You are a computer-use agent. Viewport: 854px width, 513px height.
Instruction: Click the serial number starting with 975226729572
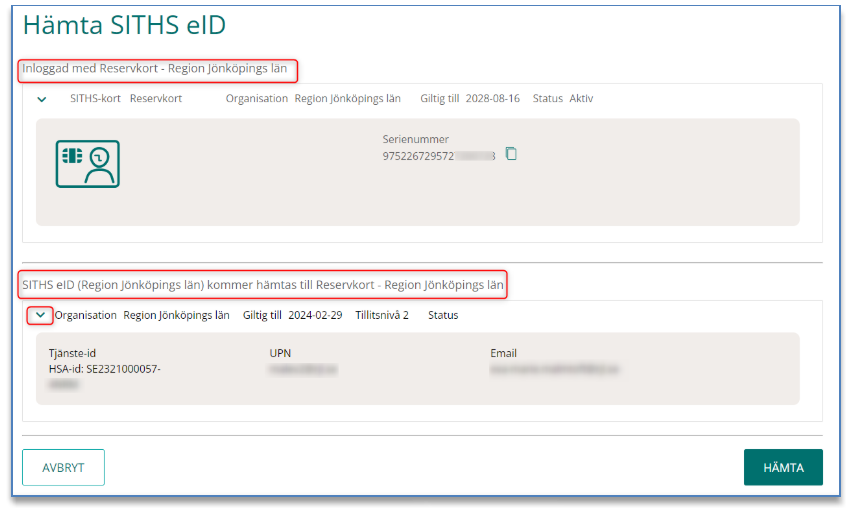(438, 156)
